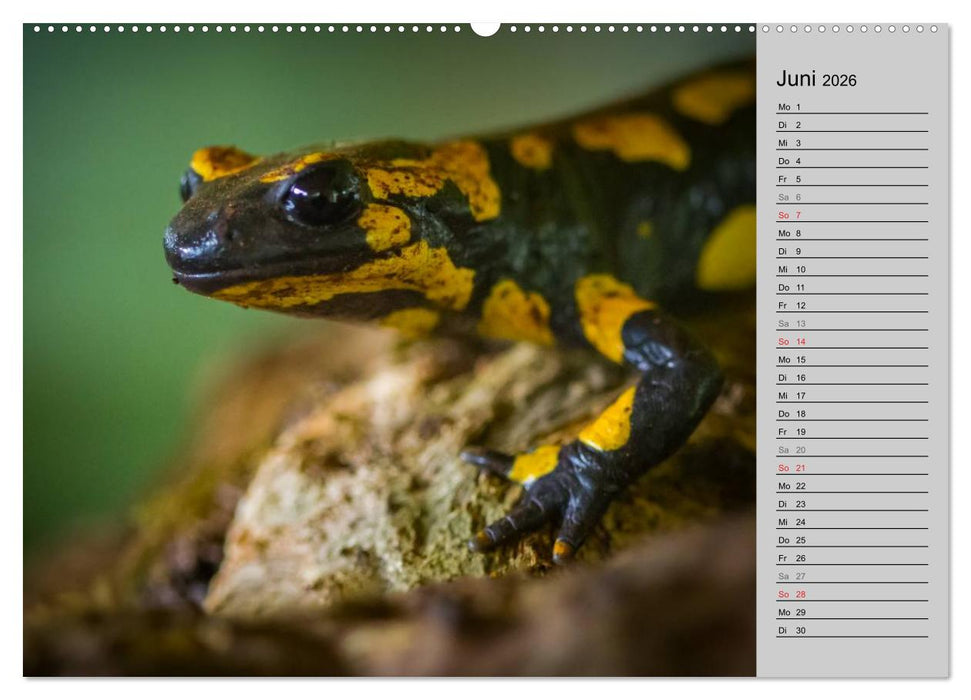This screenshot has height=700, width=971.
Task: Click the month title Juni 2026
Action: point(815,79)
